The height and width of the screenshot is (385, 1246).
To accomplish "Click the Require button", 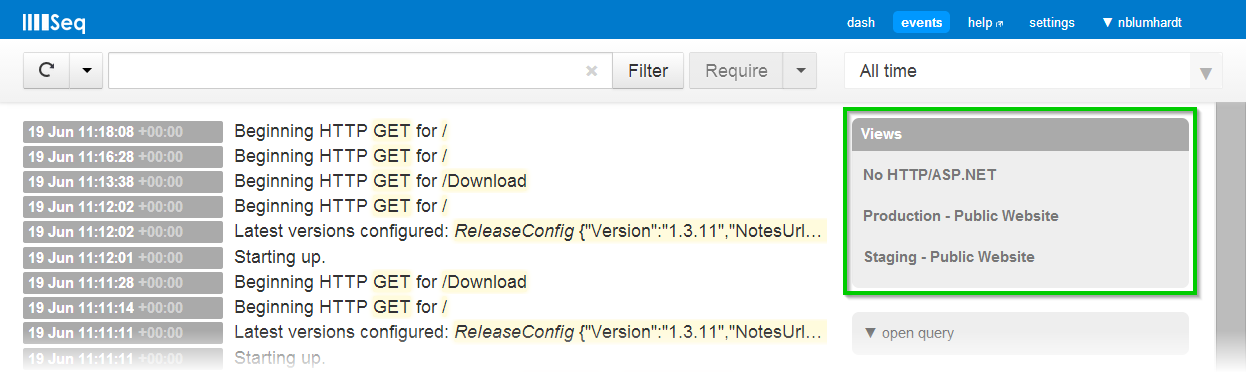I will [736, 71].
